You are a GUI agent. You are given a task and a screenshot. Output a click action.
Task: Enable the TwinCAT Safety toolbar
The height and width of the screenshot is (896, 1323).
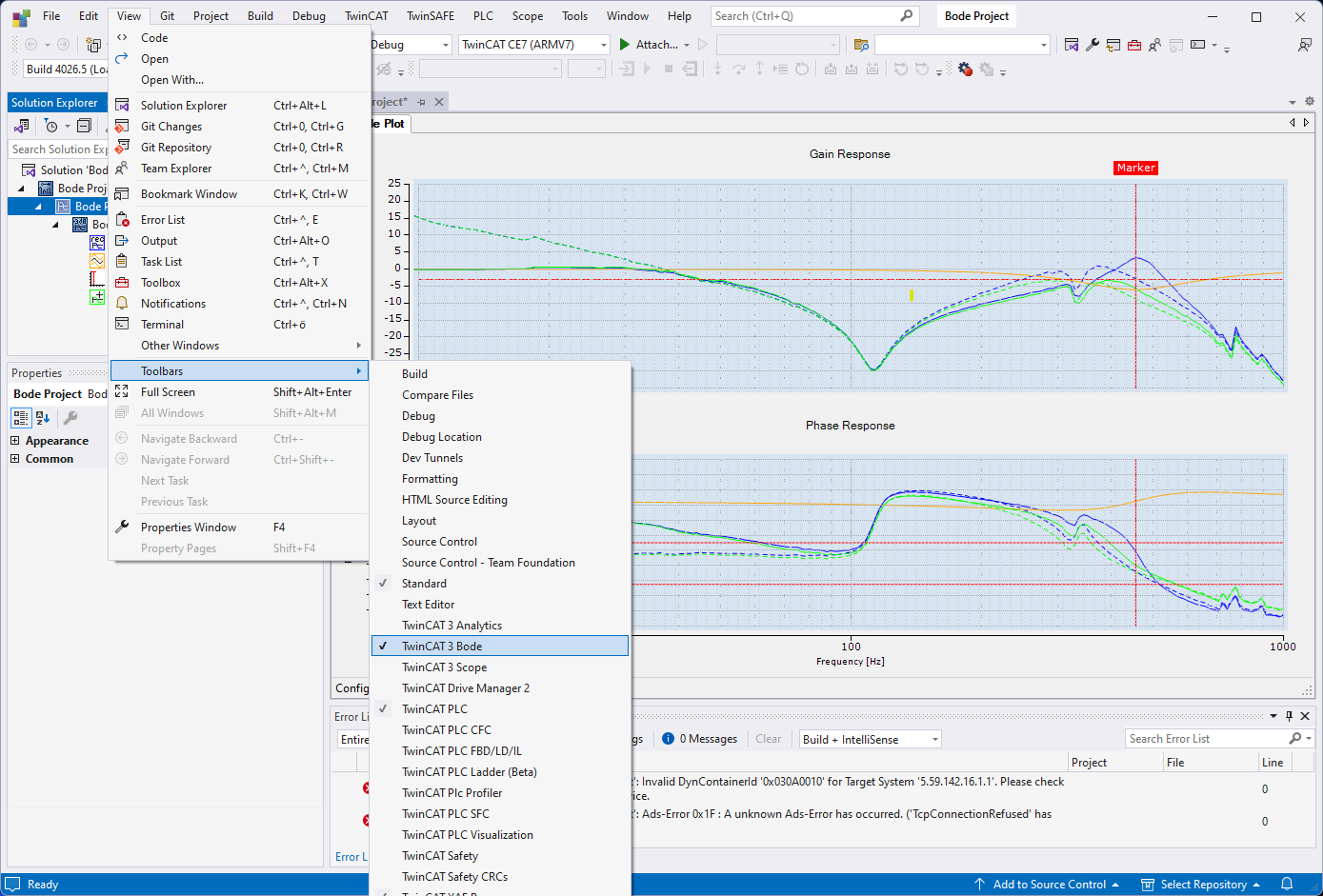[x=500, y=855]
